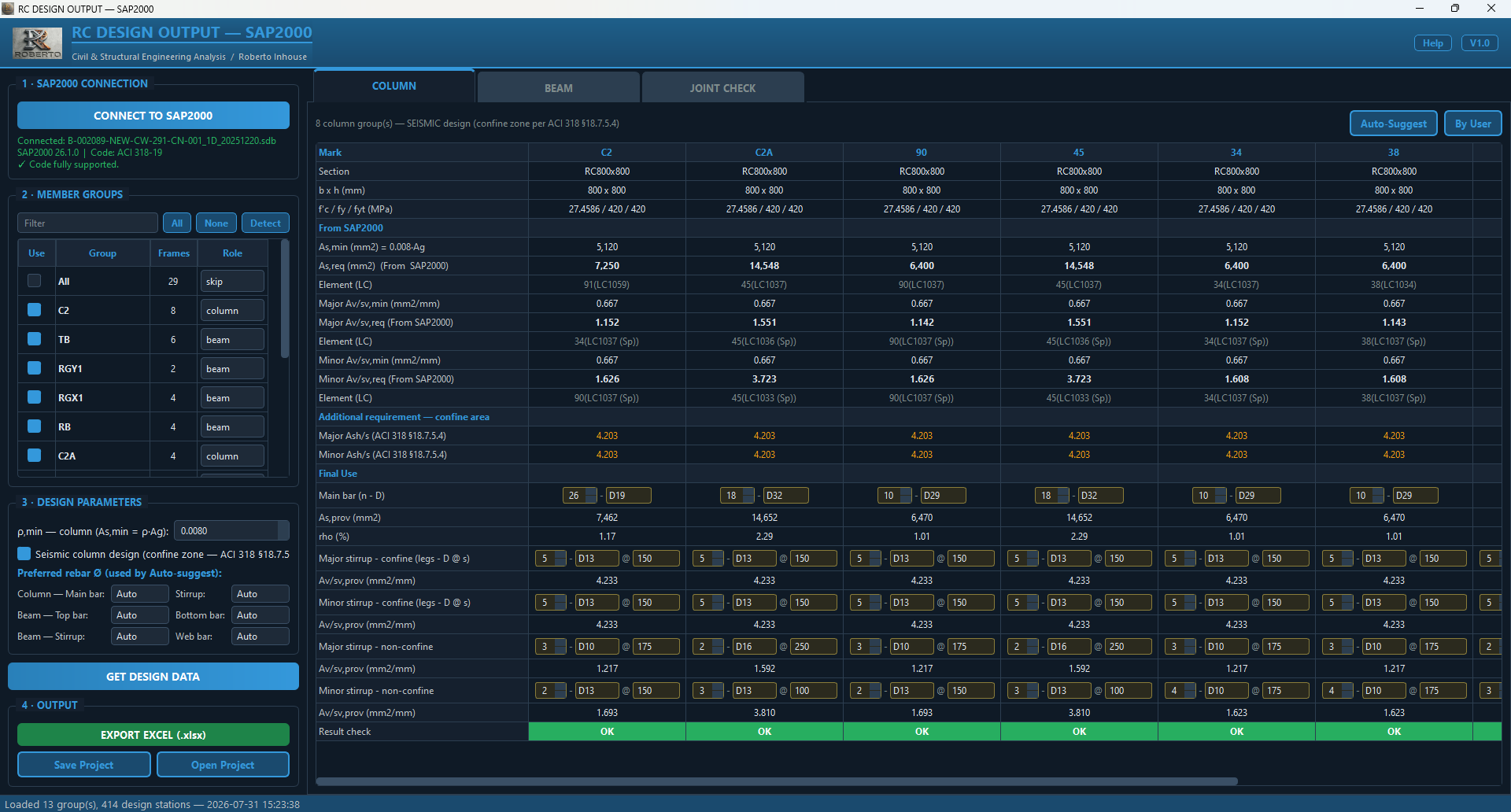Open the Role dropdown for group RGX1
Viewport: 1511px width, 812px height.
232,398
